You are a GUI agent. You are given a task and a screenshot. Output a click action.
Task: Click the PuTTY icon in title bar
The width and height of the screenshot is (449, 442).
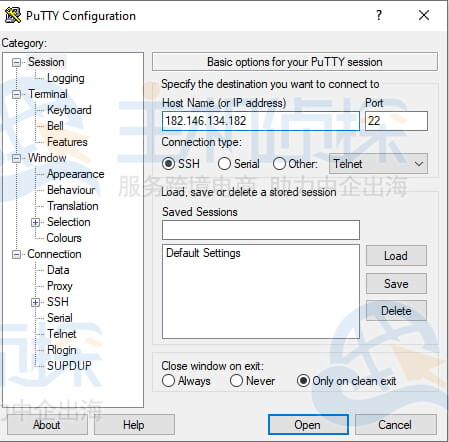[x=13, y=15]
